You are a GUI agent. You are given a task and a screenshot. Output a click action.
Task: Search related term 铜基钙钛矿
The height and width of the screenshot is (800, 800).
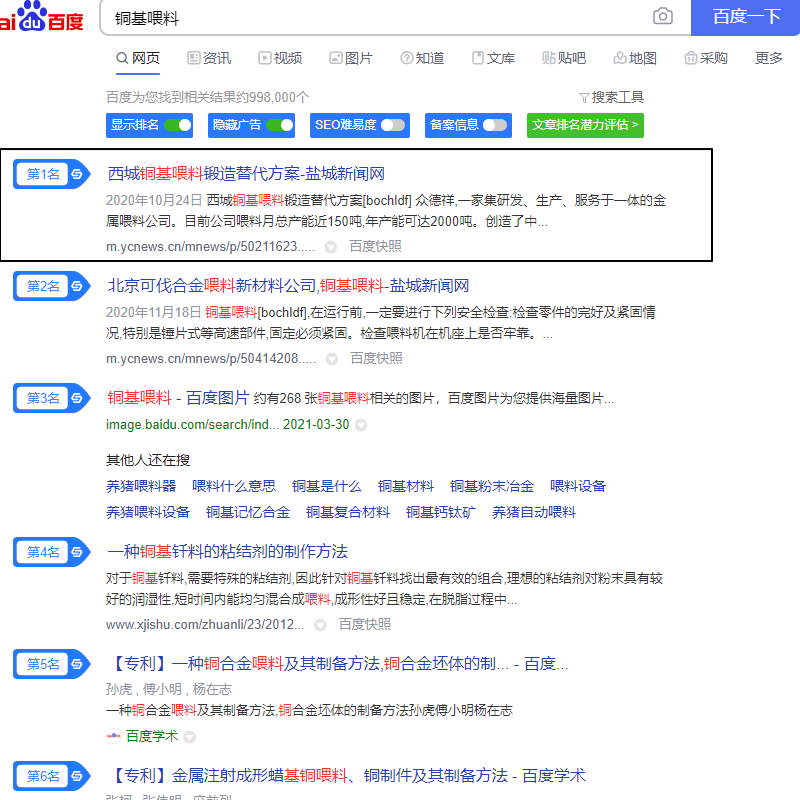pos(441,512)
